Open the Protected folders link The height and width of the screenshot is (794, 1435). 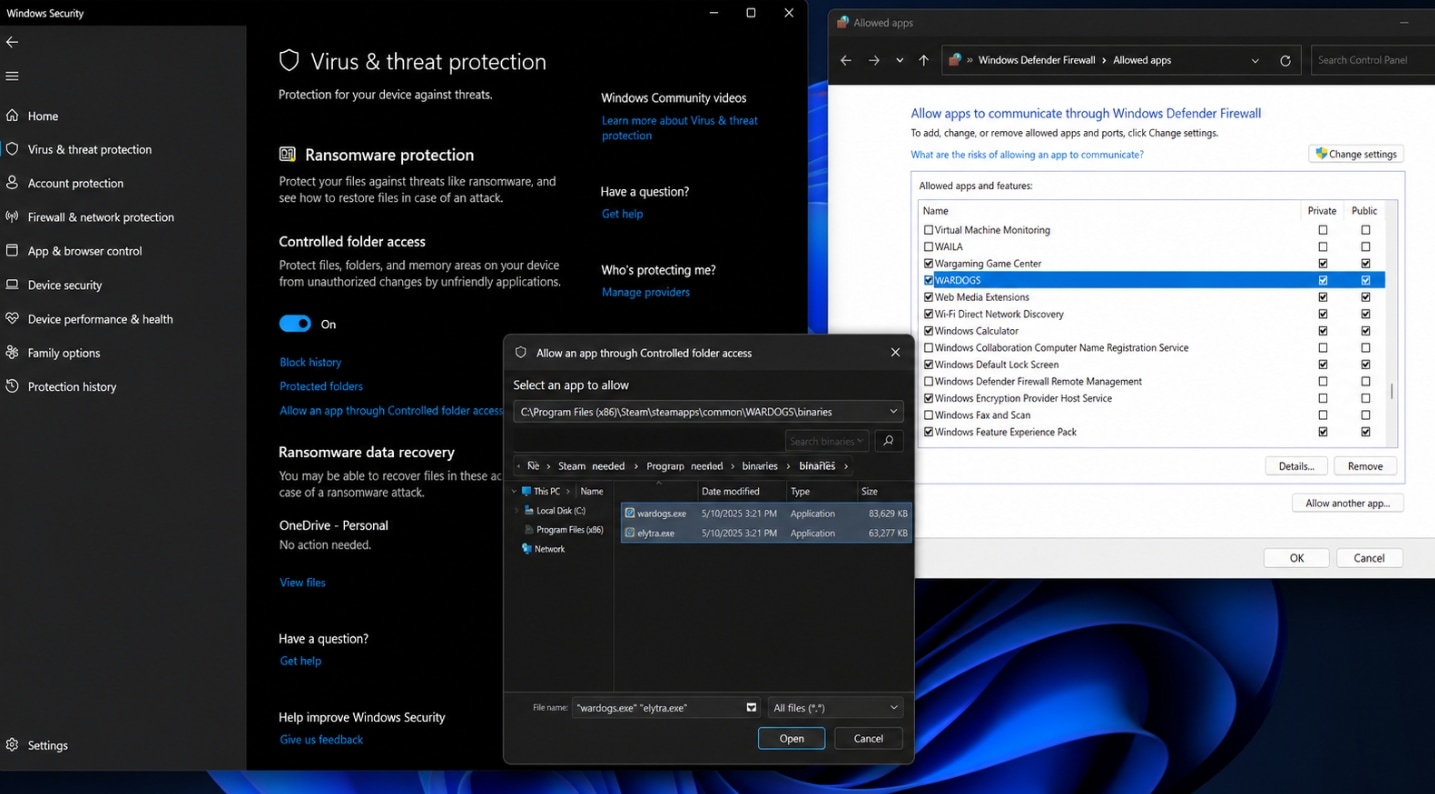(x=321, y=386)
